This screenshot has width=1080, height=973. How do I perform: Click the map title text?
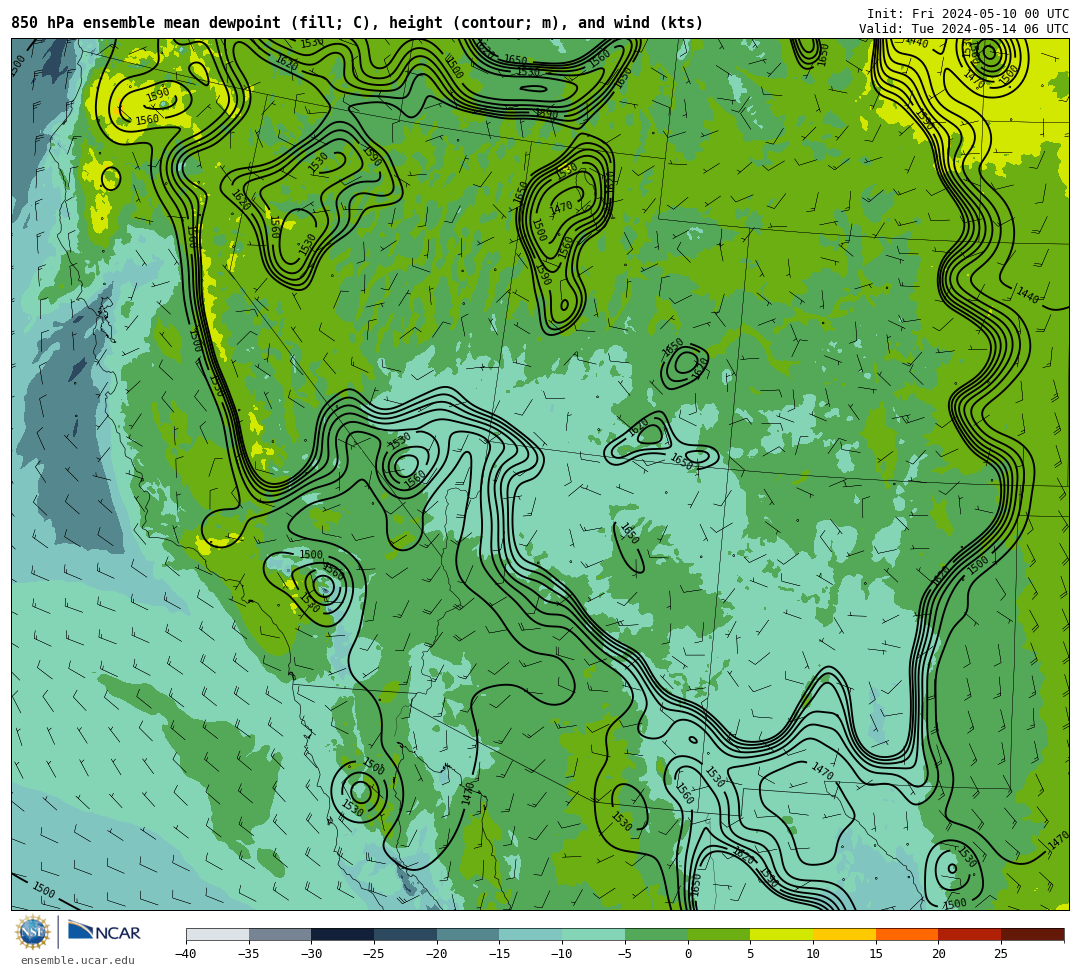coord(357,23)
